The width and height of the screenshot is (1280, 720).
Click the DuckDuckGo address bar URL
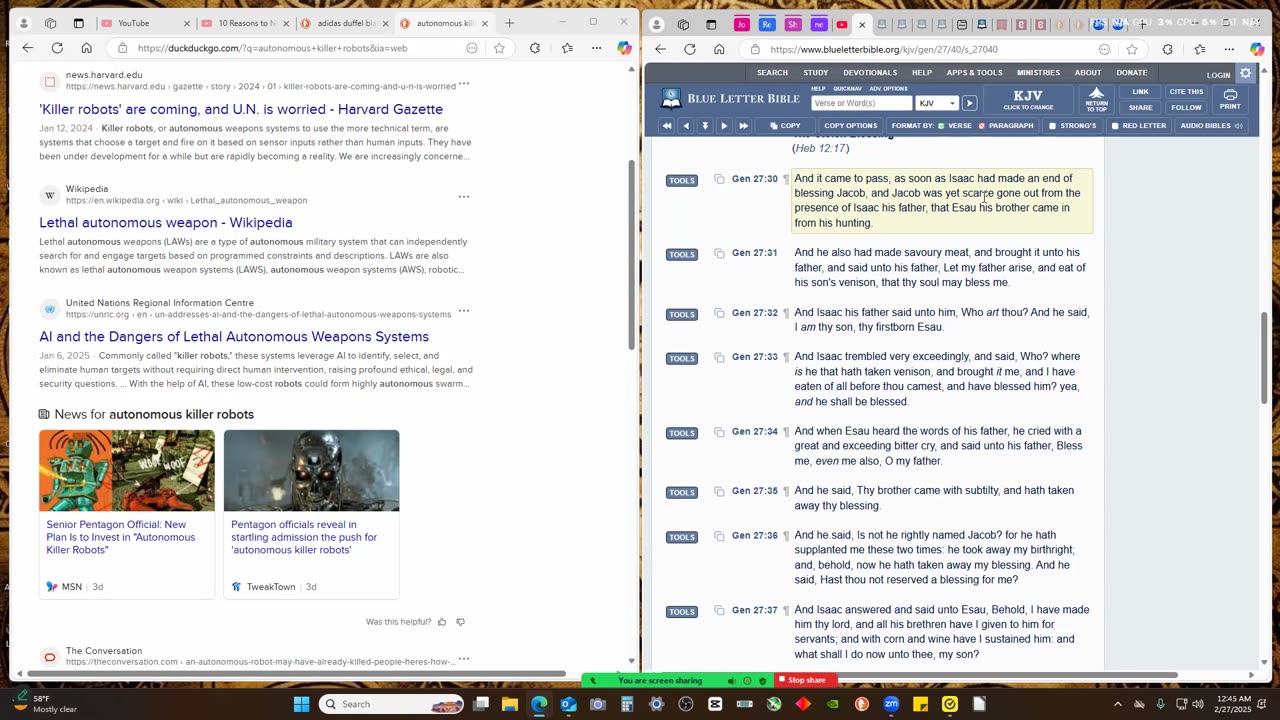click(x=272, y=48)
